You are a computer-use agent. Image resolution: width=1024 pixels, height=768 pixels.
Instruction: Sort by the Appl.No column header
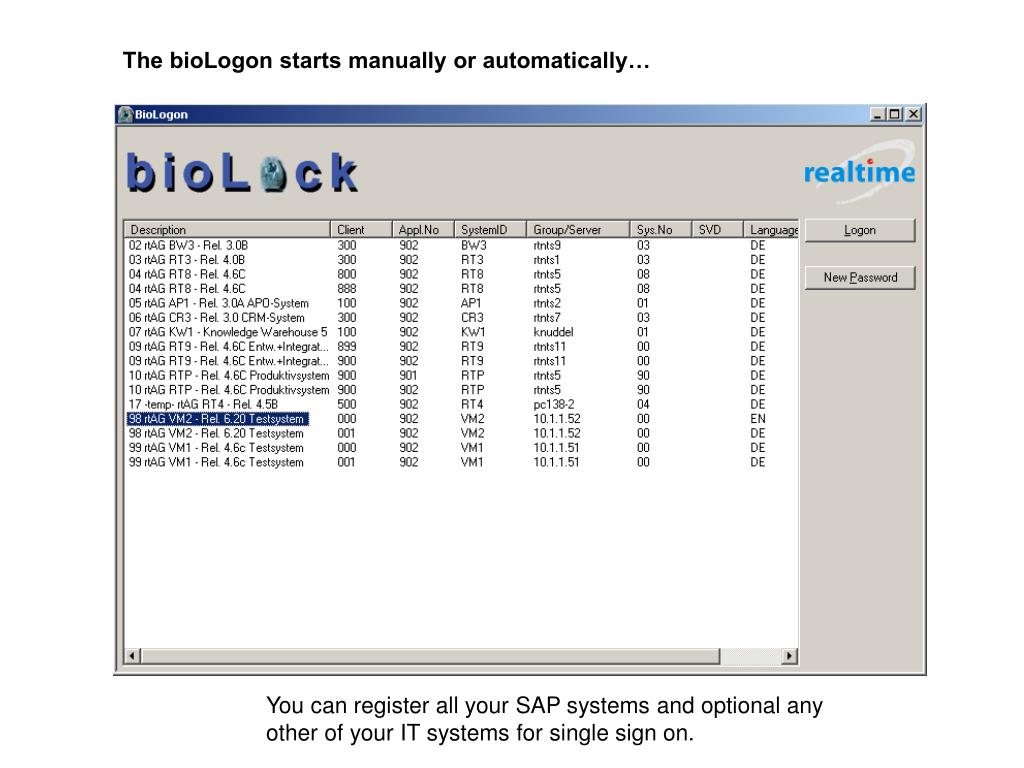[423, 230]
